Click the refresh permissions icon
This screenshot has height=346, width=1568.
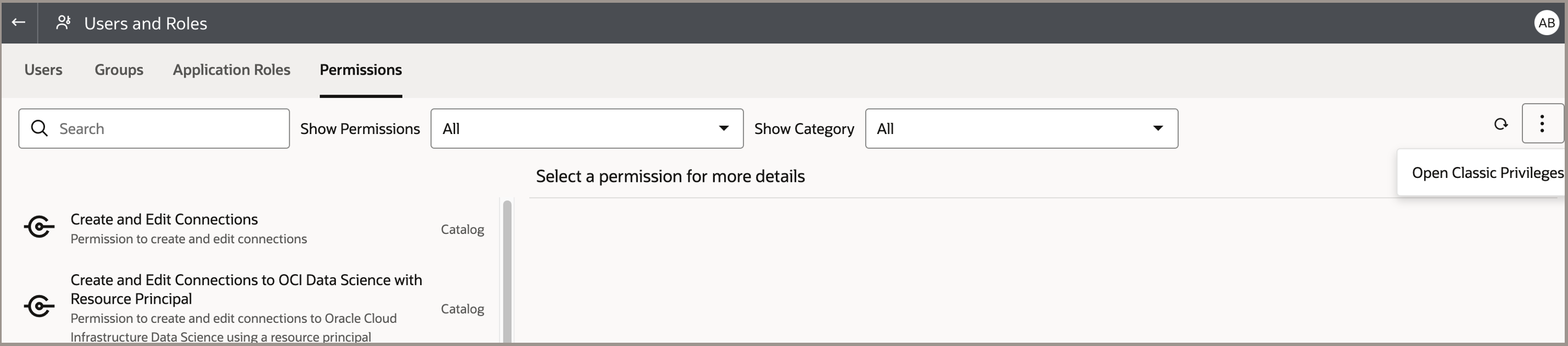[x=1500, y=124]
